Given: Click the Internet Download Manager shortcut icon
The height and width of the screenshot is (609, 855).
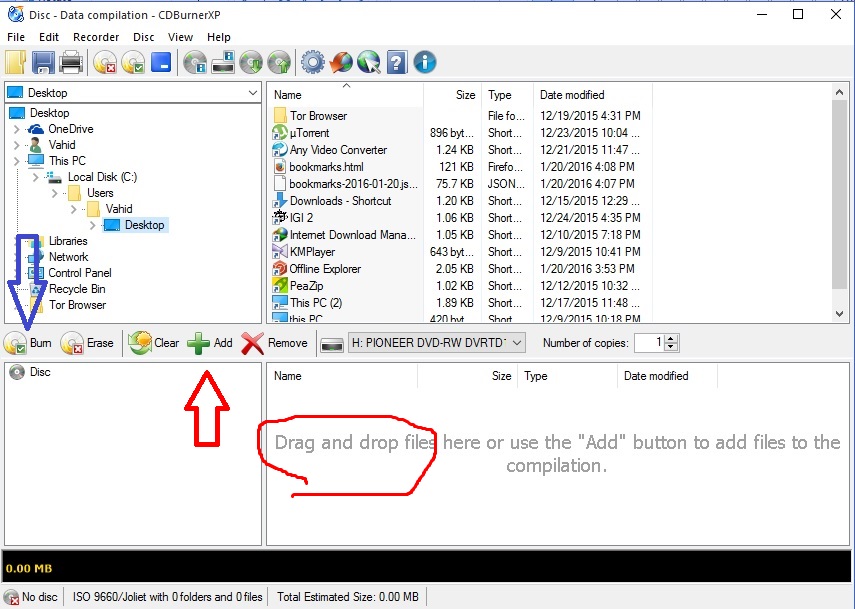Looking at the screenshot, I should click(x=280, y=234).
